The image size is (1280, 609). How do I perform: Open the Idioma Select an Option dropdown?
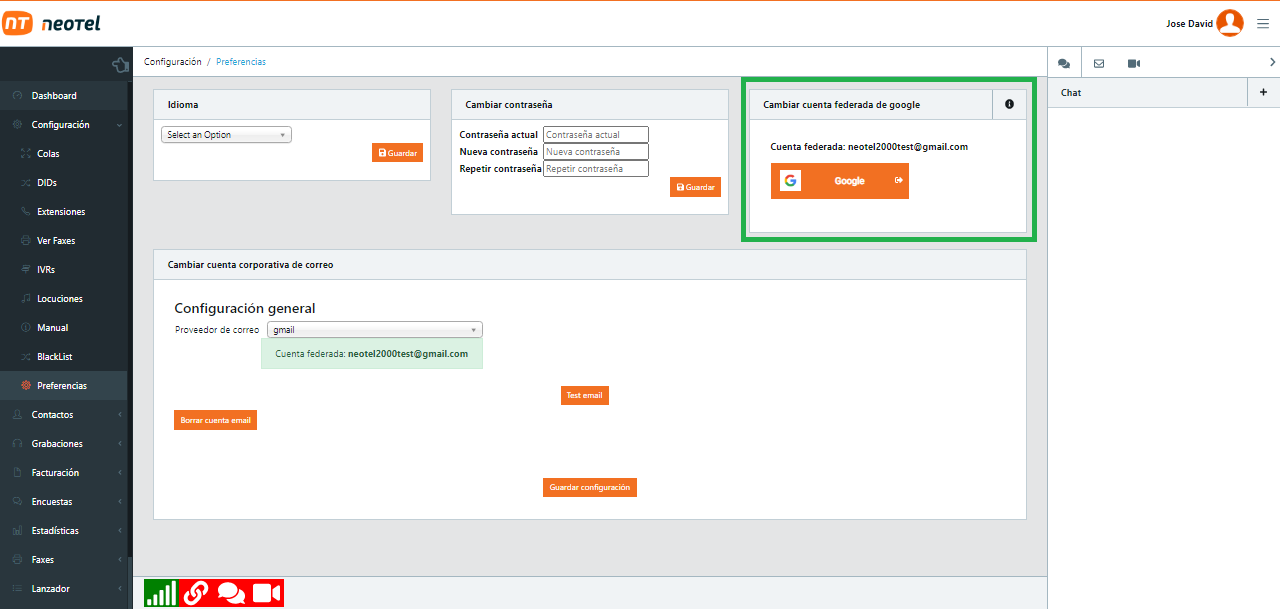226,135
